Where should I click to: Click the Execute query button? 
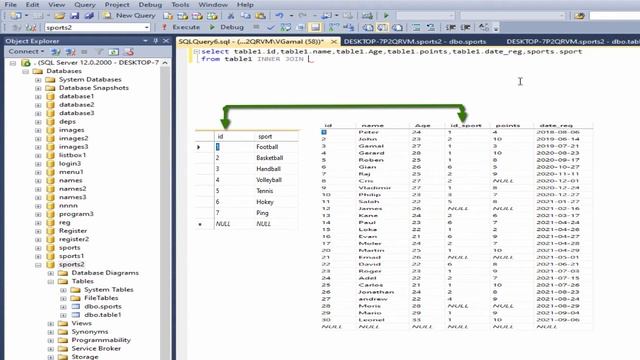click(x=181, y=27)
